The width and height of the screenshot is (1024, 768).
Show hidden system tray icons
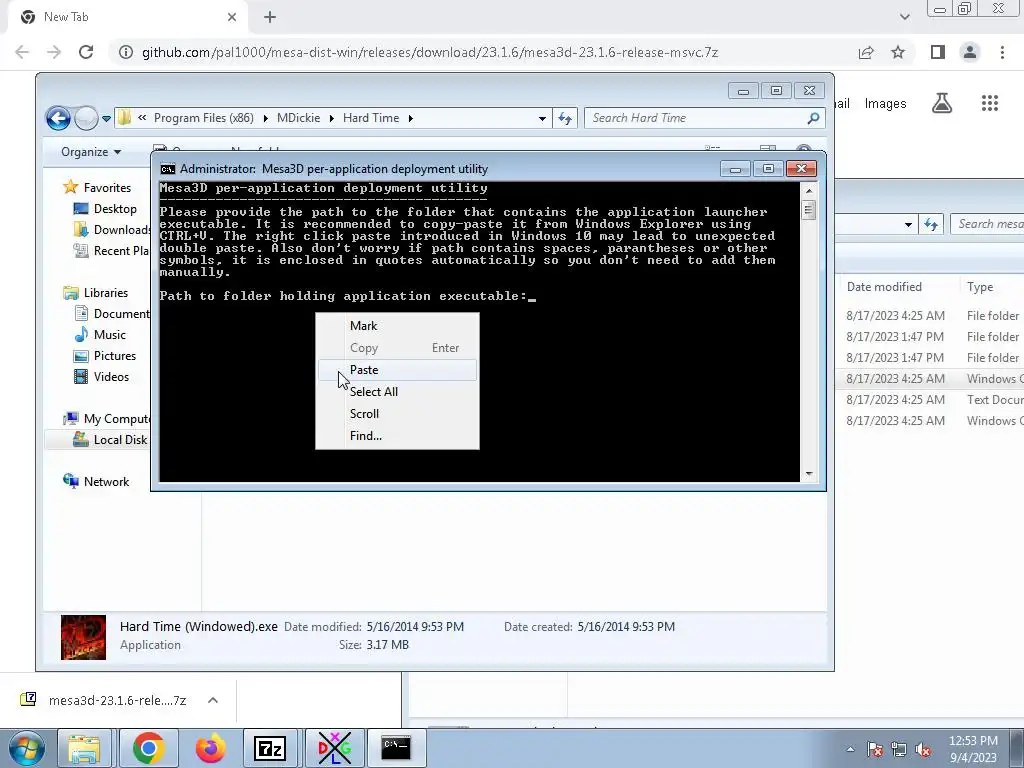(850, 749)
